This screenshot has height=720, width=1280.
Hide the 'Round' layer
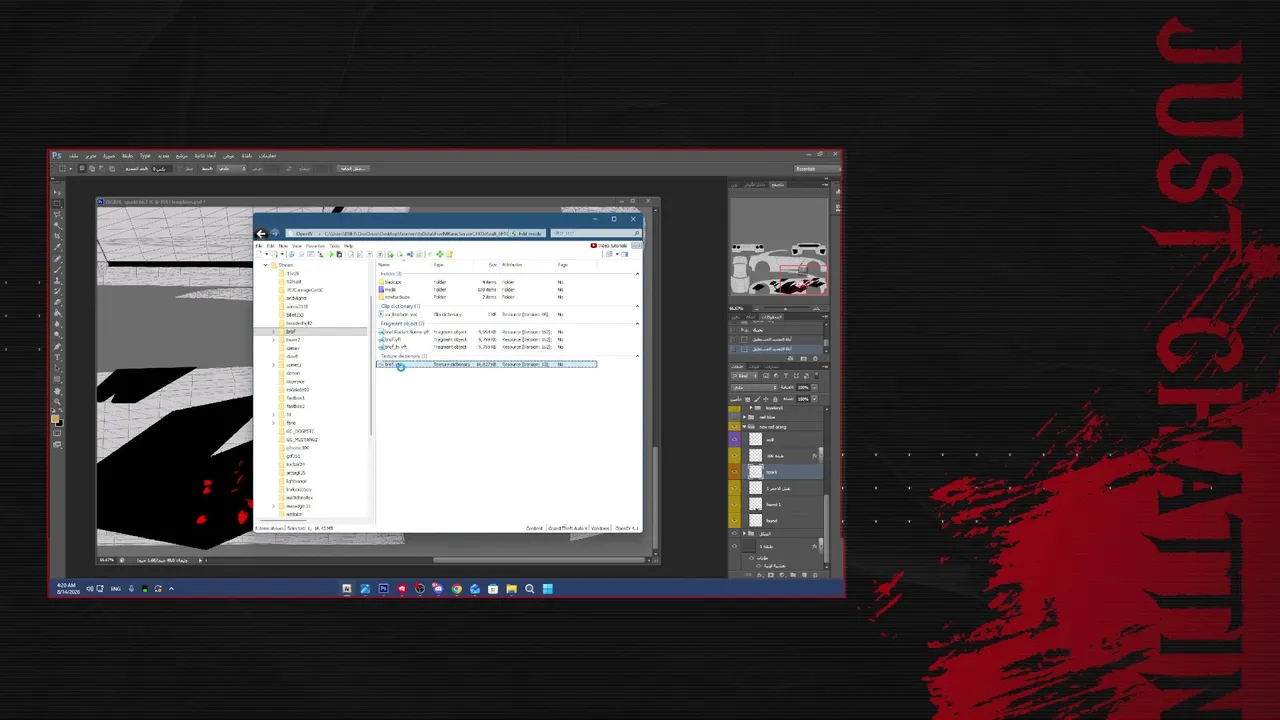[x=735, y=520]
